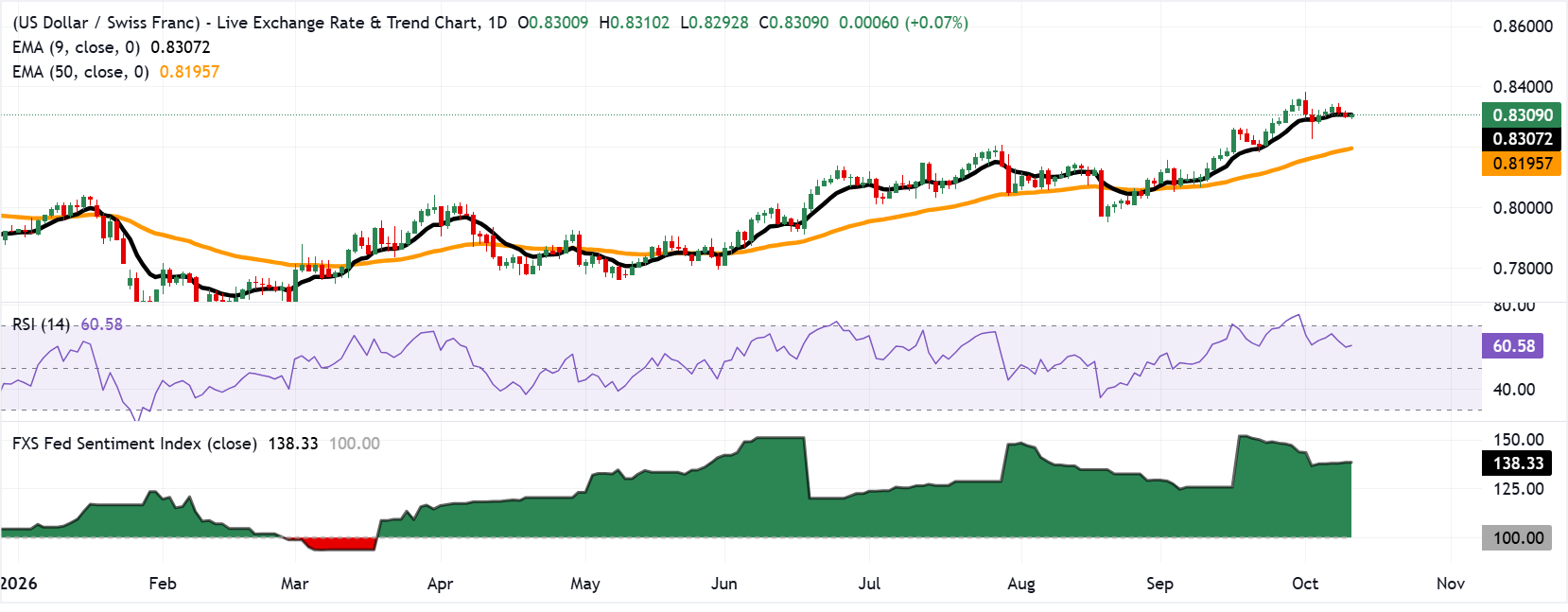Click the Aug label on time axis

pyautogui.click(x=1021, y=584)
